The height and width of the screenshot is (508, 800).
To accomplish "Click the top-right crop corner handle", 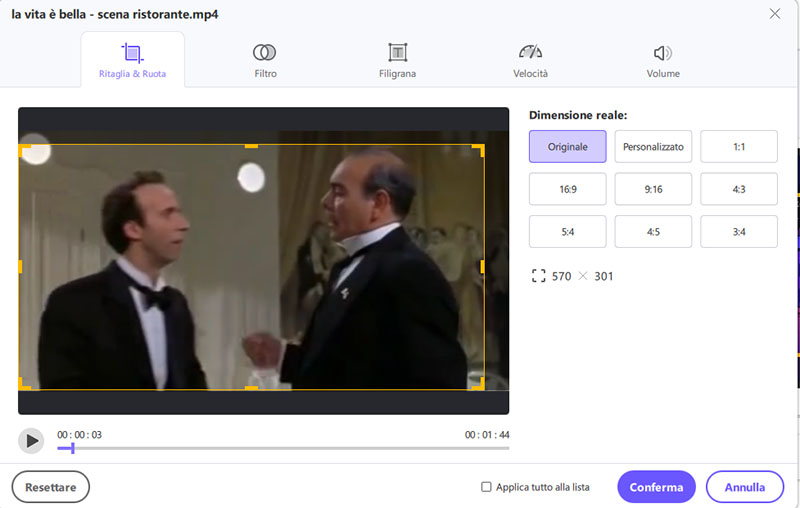I will (x=480, y=149).
